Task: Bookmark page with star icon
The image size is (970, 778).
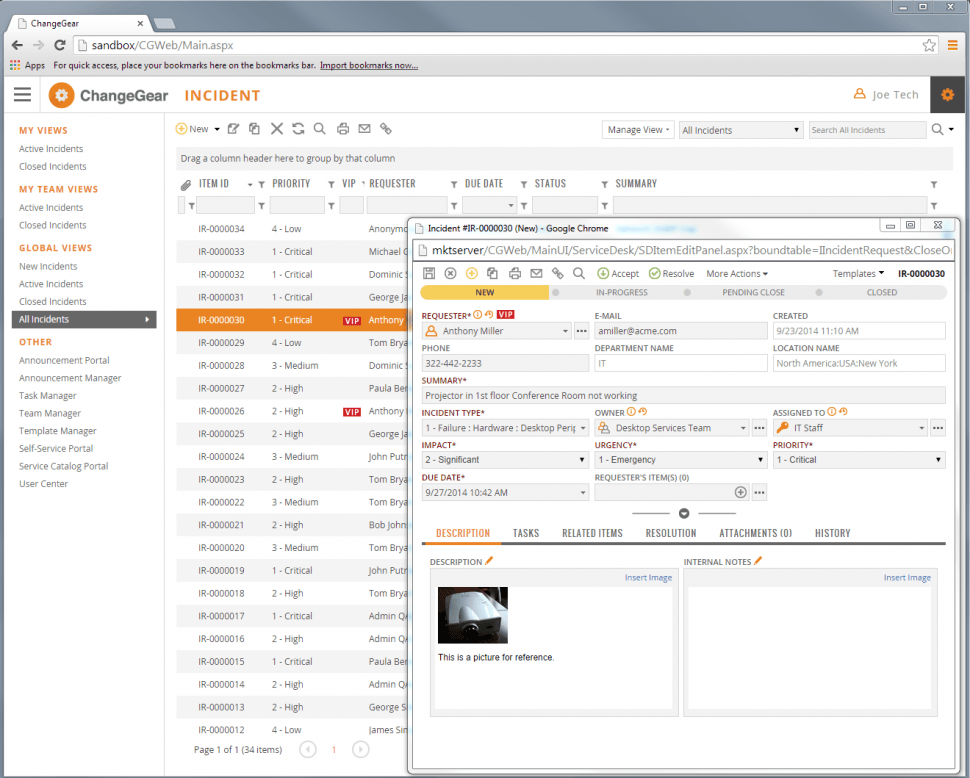Action: coord(929,45)
